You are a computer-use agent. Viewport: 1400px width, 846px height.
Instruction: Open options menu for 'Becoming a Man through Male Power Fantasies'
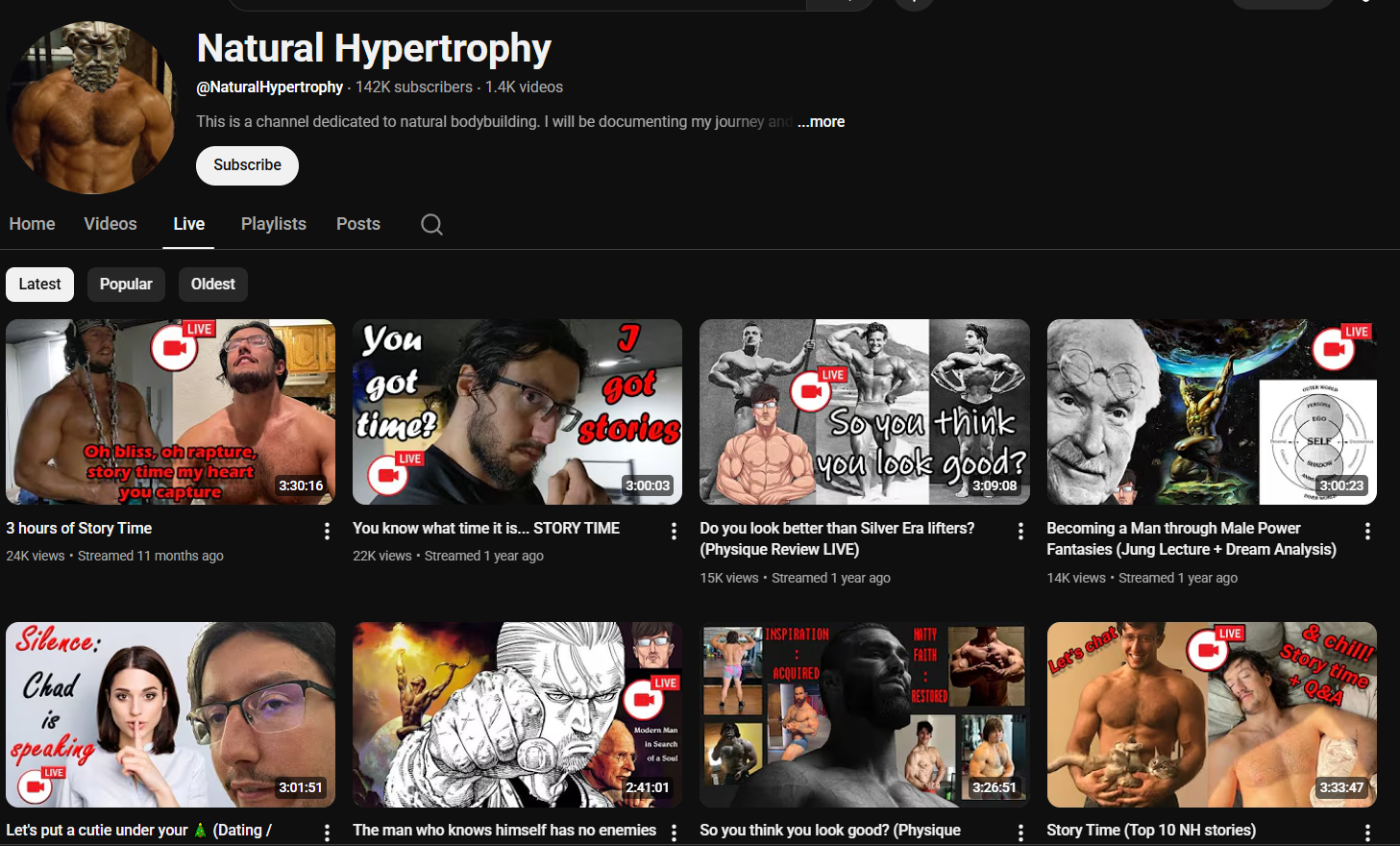1367,531
